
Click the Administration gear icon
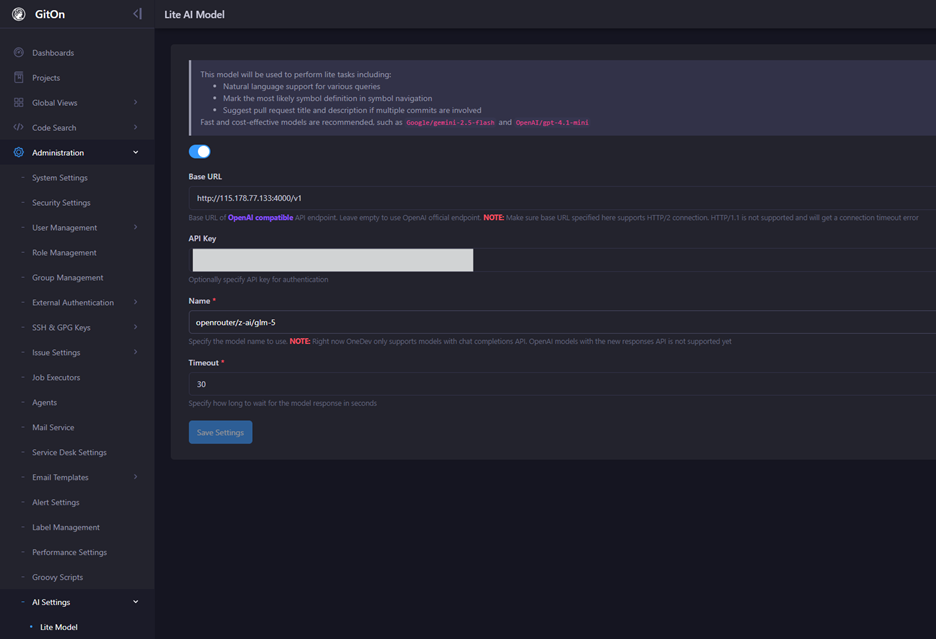point(18,152)
